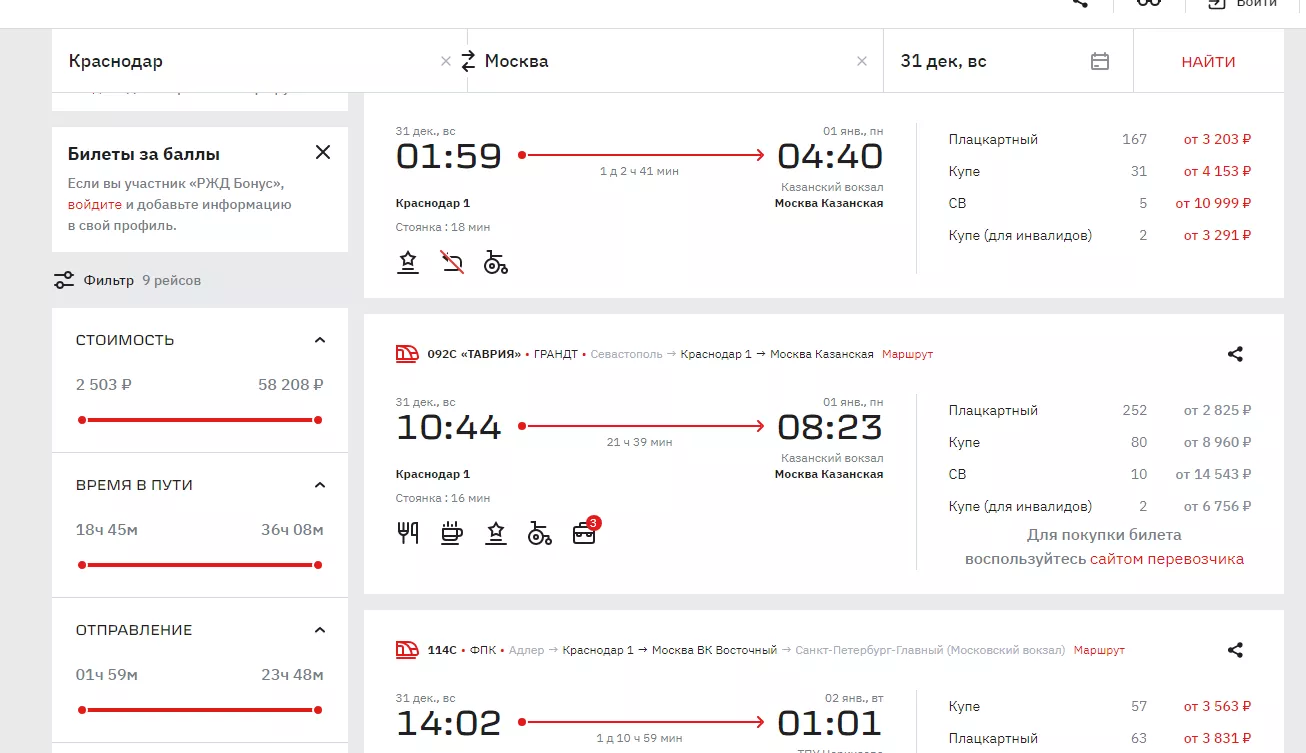
Task: Collapse the ВРЕМЯ В ПУТИ filter section
Action: coord(320,485)
